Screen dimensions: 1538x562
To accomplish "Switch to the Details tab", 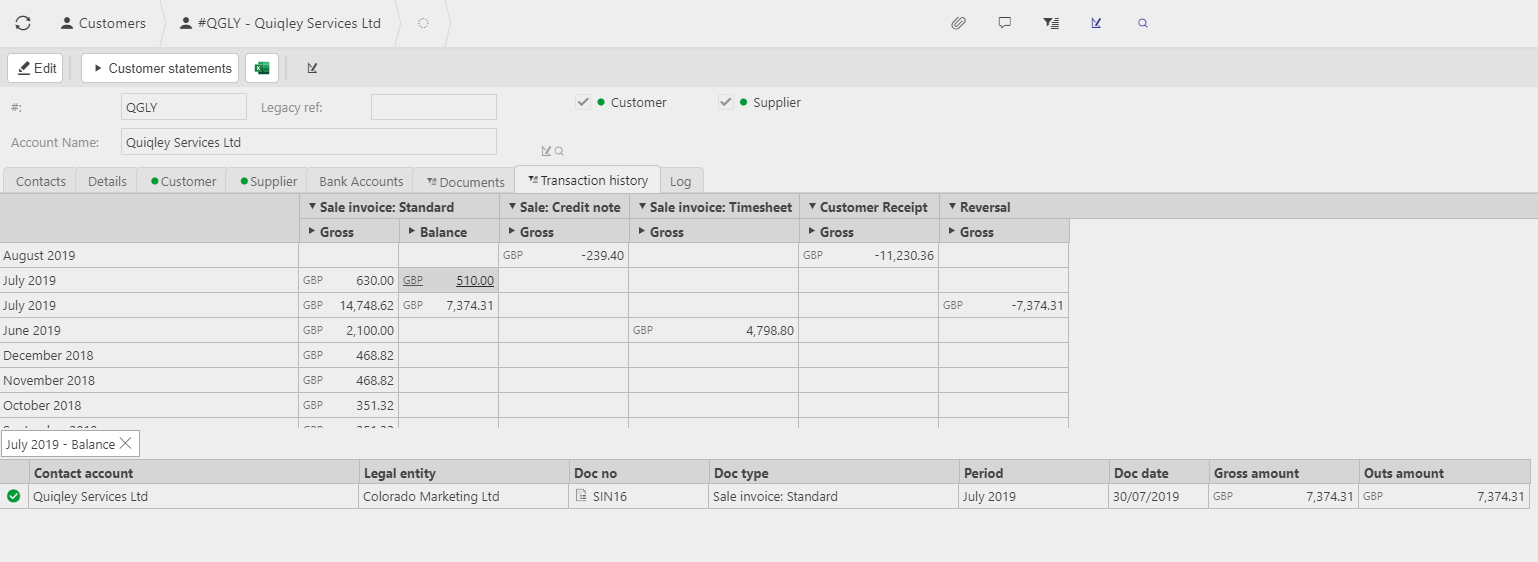I will (107, 181).
